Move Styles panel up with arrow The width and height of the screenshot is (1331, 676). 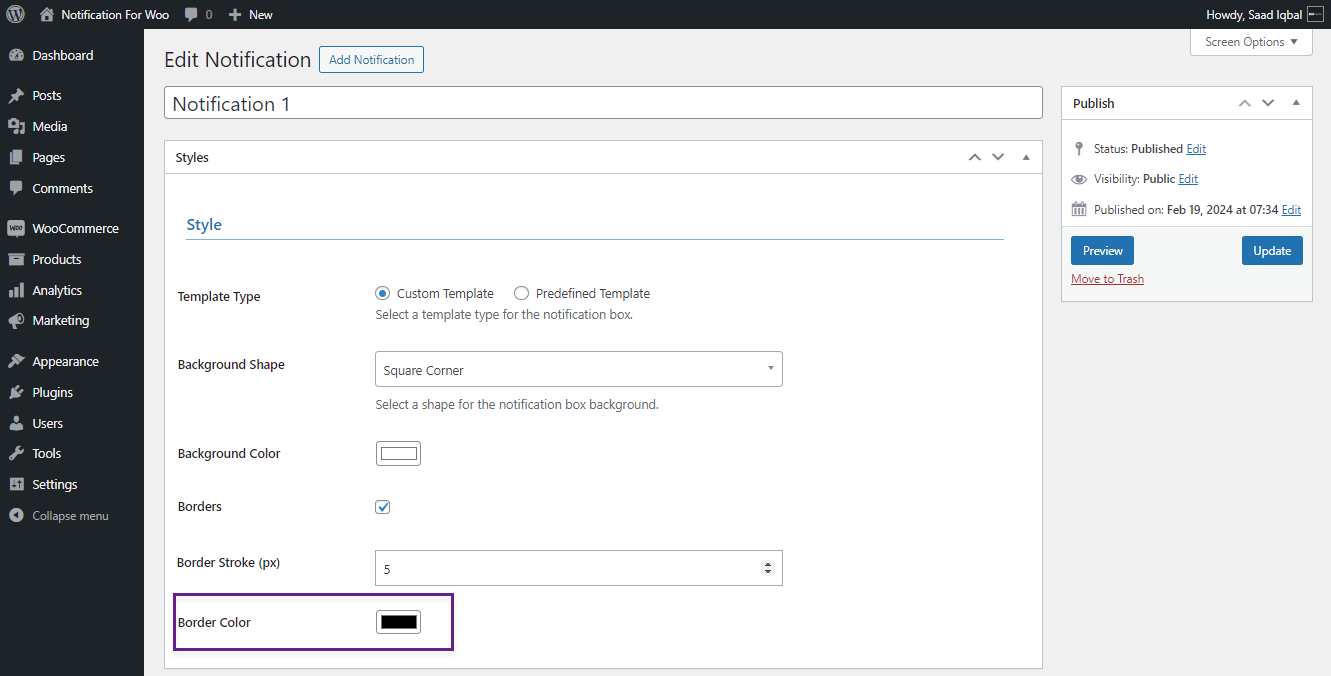coord(974,158)
